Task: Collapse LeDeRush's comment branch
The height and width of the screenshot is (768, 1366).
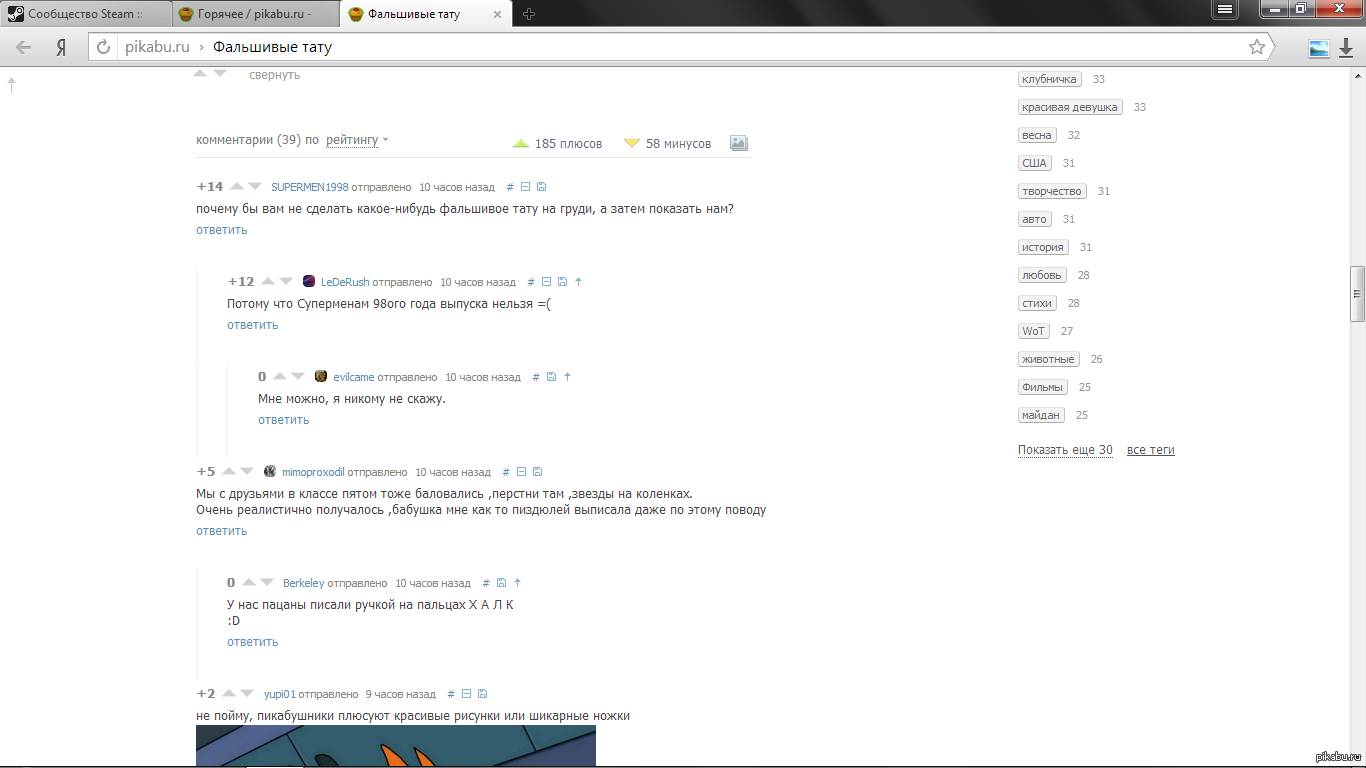Action: [546, 282]
